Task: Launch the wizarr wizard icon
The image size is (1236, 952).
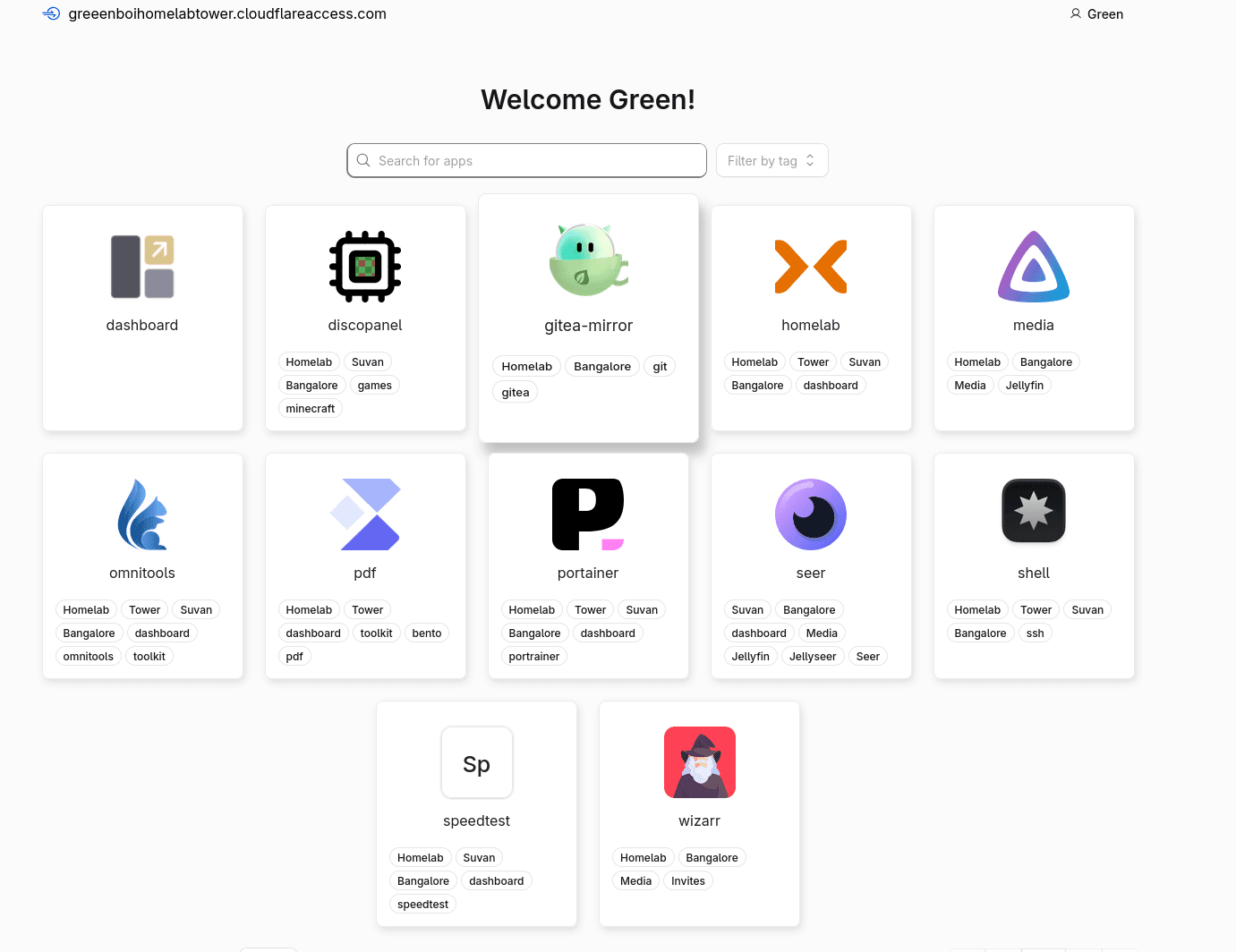Action: (700, 762)
